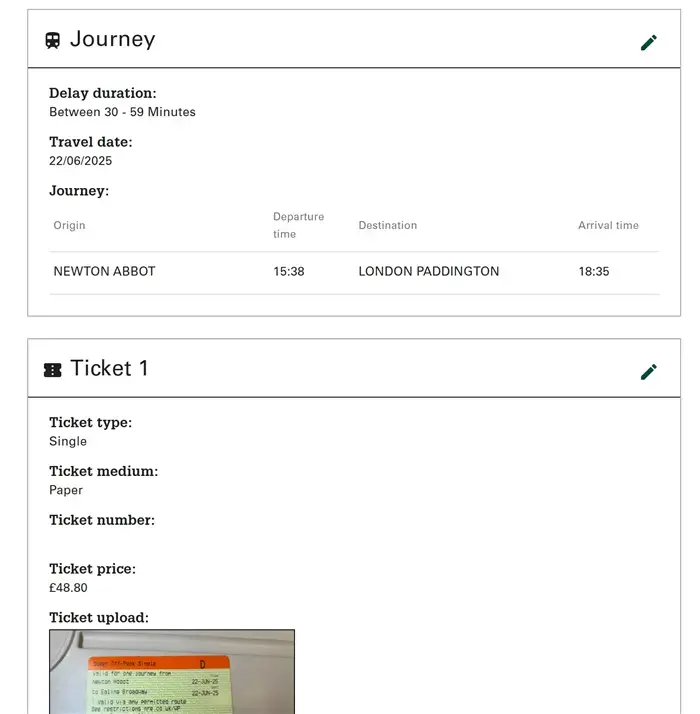Click the train icon beside Journey heading
The width and height of the screenshot is (700, 714).
tap(53, 41)
